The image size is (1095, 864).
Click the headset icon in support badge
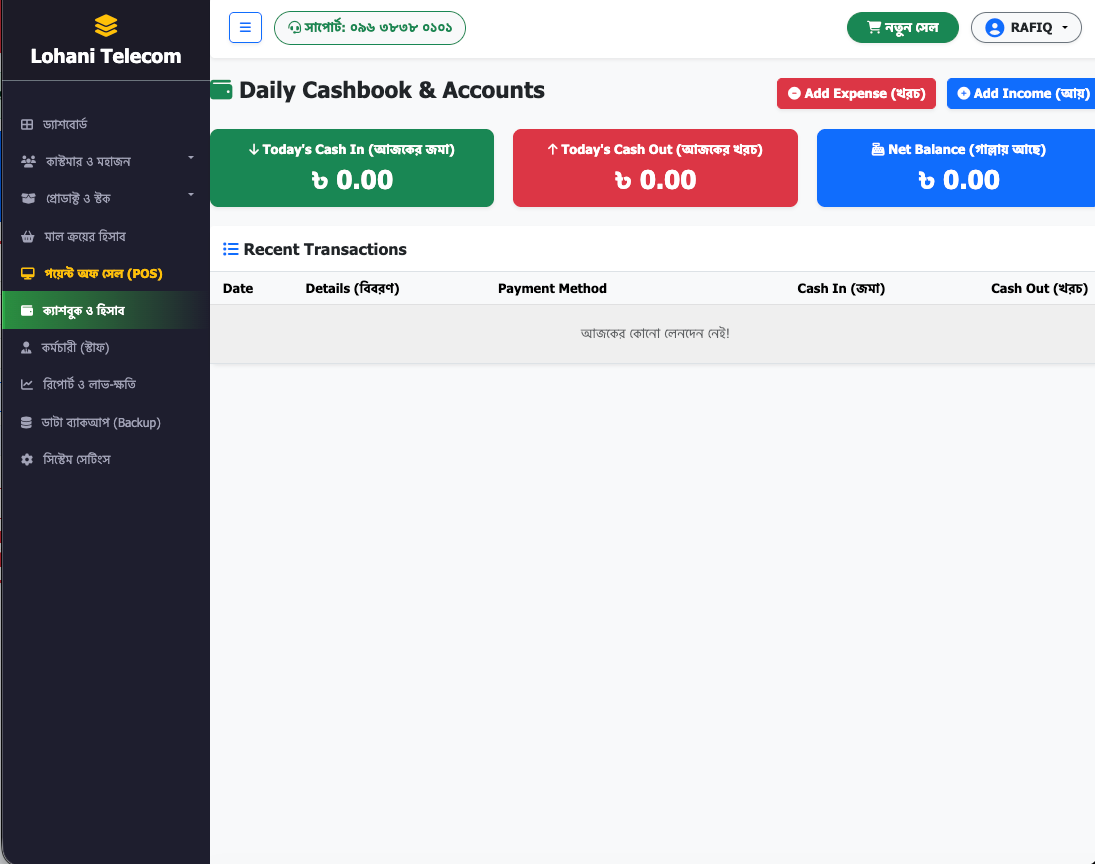click(x=295, y=28)
